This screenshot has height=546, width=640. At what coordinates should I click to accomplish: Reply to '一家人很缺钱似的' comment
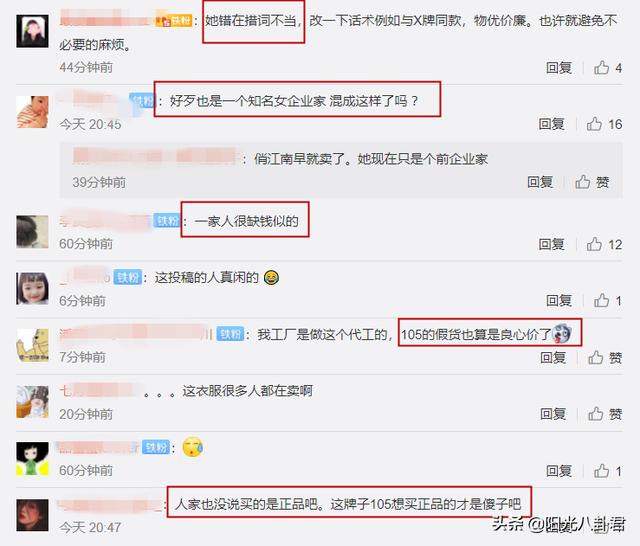point(551,244)
